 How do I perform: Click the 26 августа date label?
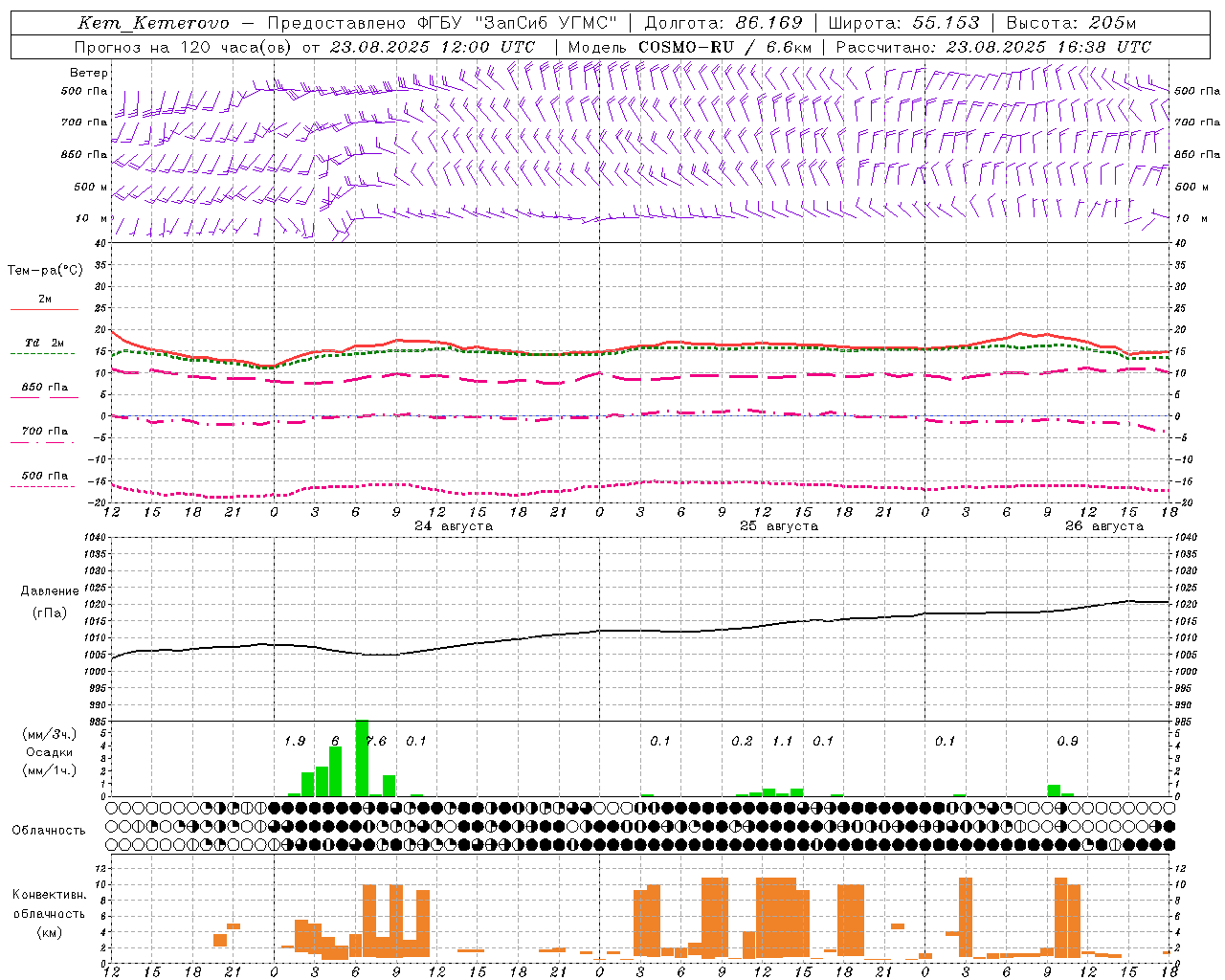tap(1104, 526)
